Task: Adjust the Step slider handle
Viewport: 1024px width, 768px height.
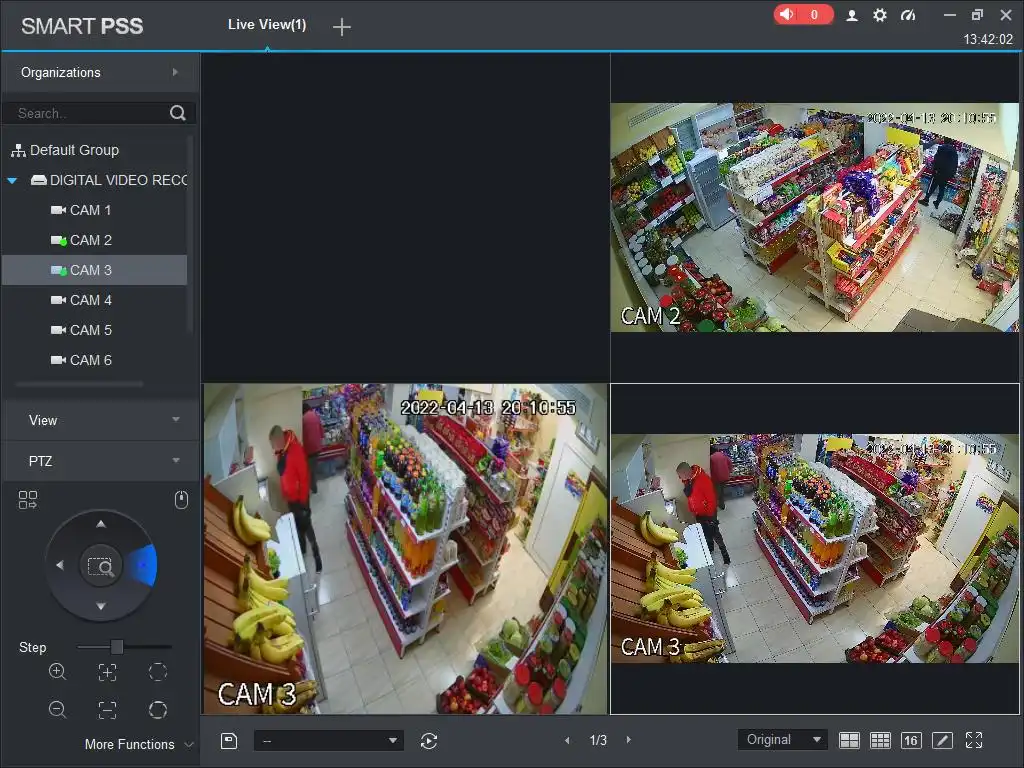Action: [x=117, y=647]
